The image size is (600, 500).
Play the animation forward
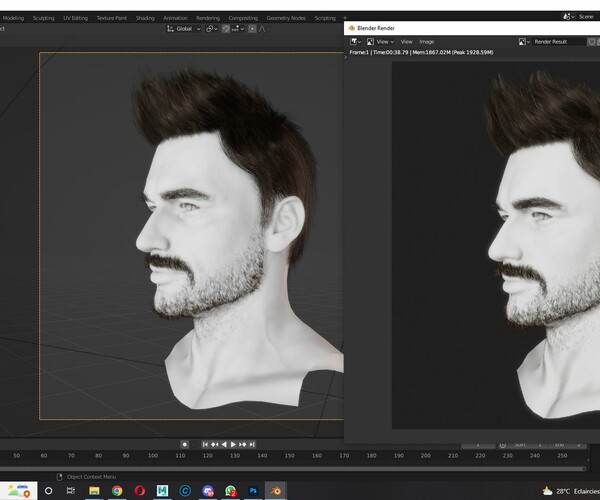click(x=233, y=444)
